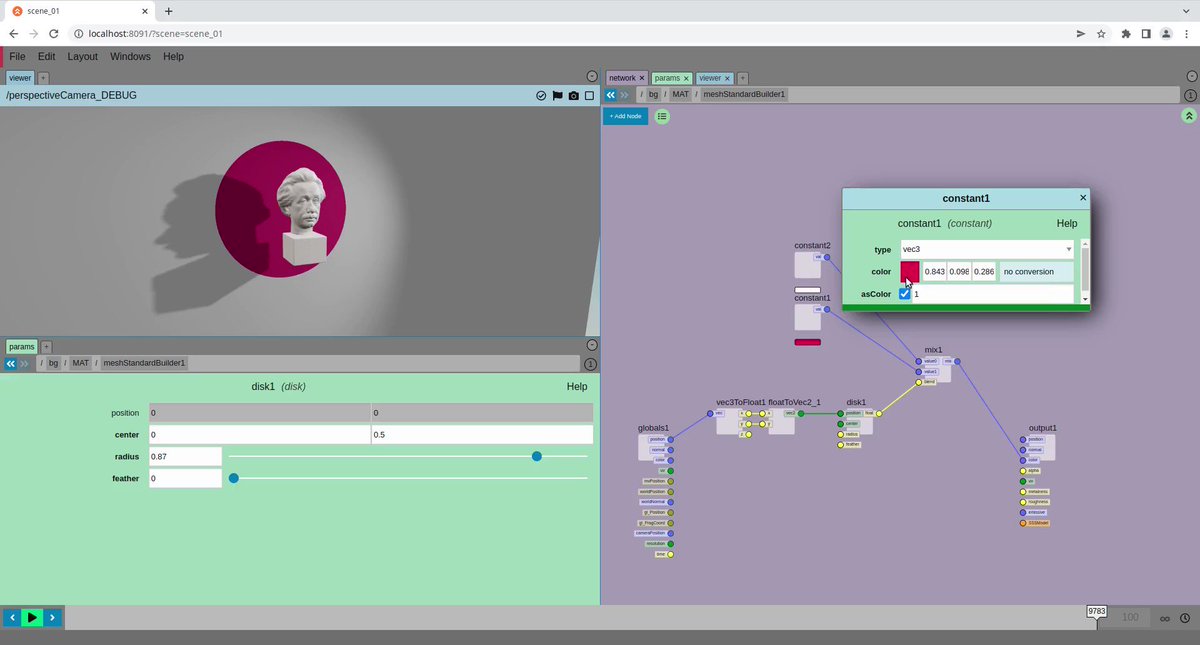The width and height of the screenshot is (1200, 645).
Task: Select the constant1 node in network
Action: [808, 317]
